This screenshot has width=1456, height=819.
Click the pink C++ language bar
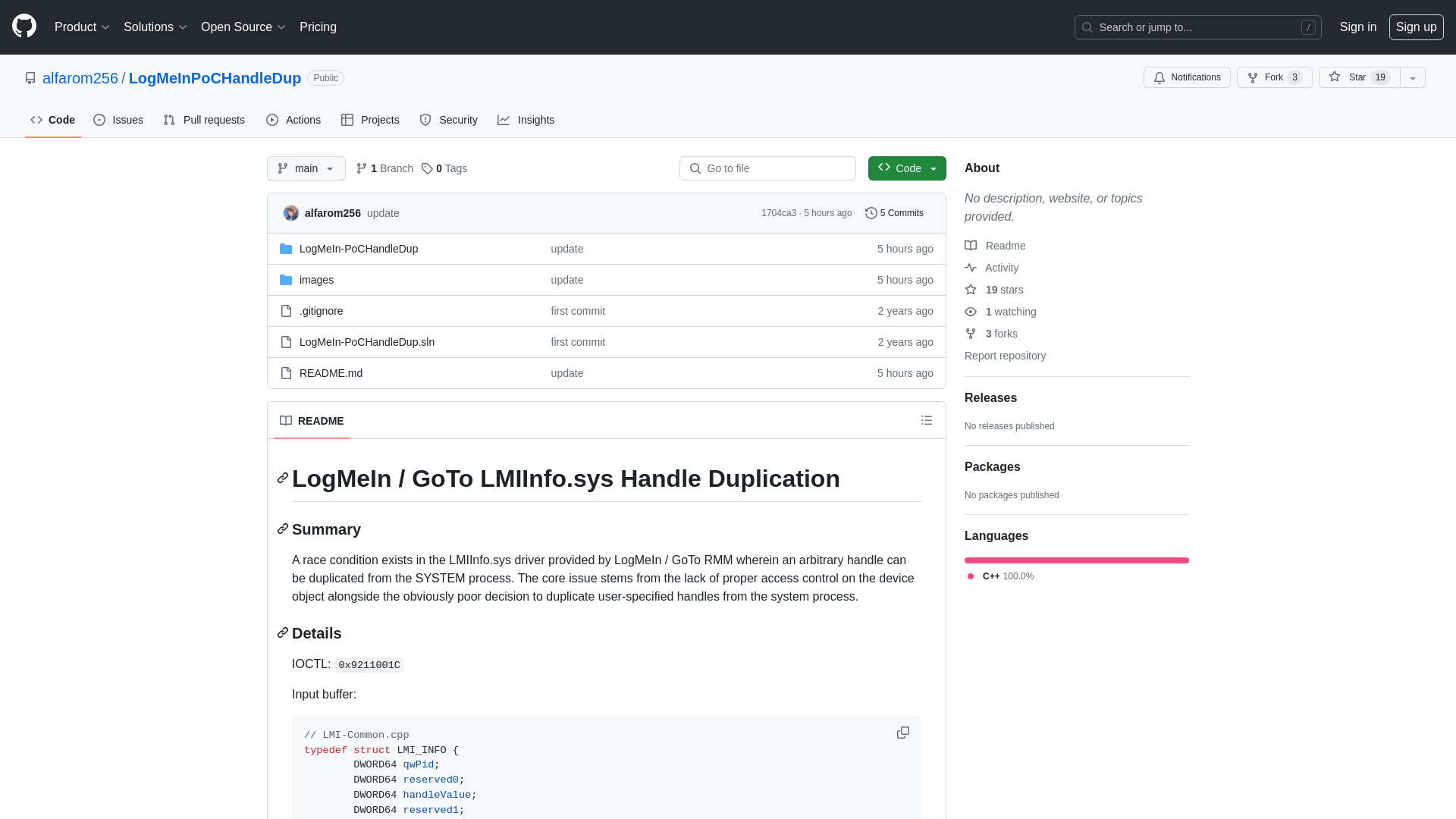1077,560
